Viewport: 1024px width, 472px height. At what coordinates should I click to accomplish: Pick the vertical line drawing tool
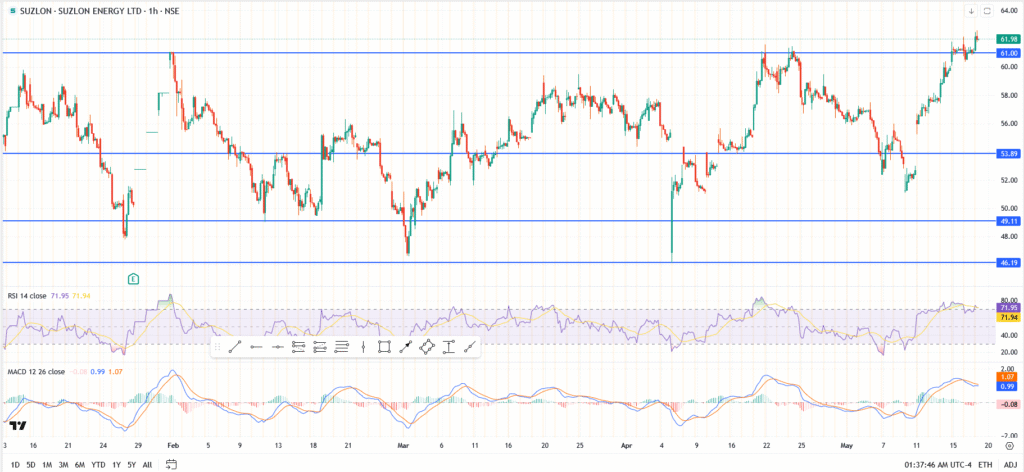pos(362,347)
